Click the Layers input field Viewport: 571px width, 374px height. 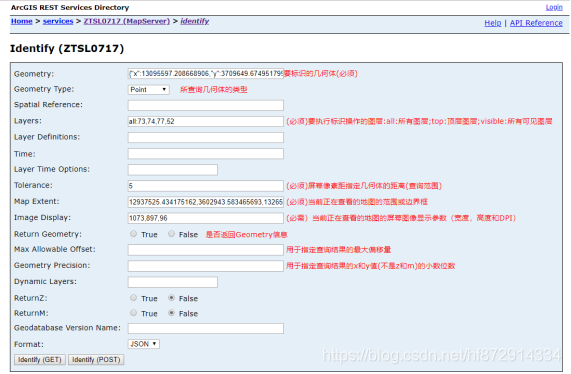click(x=206, y=122)
